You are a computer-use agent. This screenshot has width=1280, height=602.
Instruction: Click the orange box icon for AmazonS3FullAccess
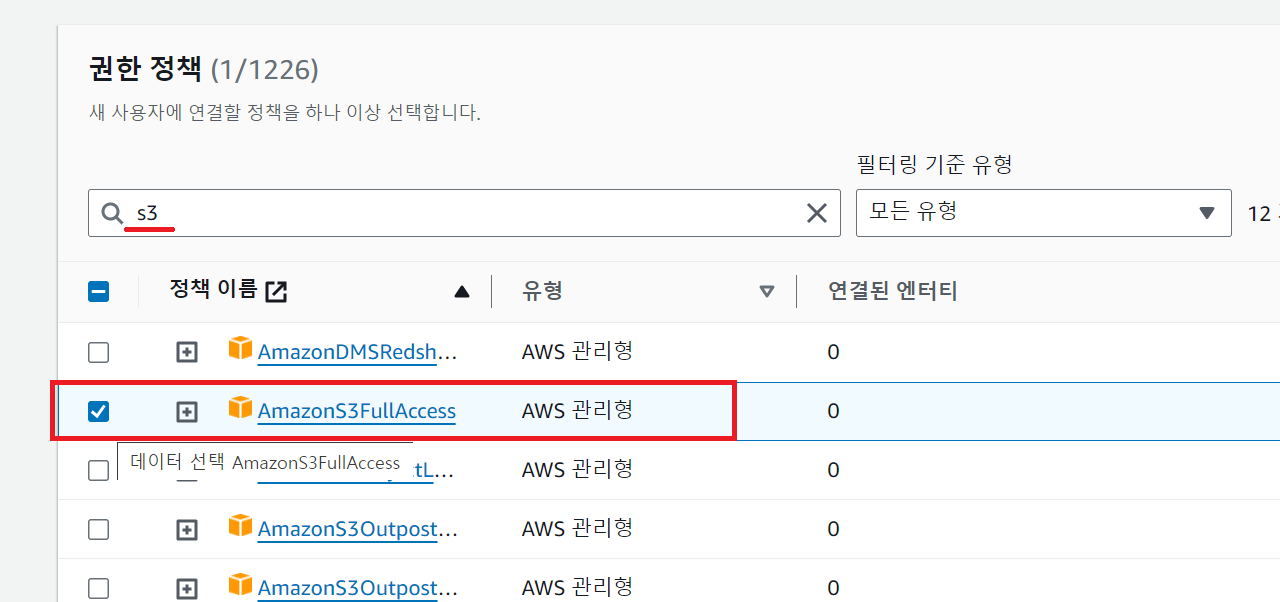point(240,407)
